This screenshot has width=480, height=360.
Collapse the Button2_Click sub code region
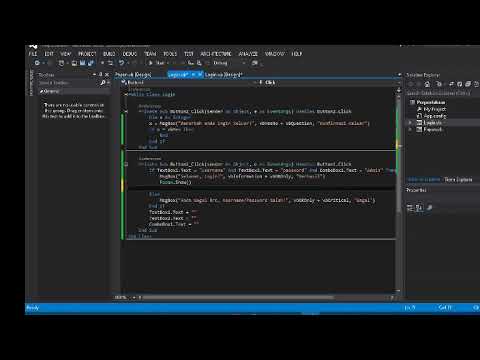tap(126, 111)
